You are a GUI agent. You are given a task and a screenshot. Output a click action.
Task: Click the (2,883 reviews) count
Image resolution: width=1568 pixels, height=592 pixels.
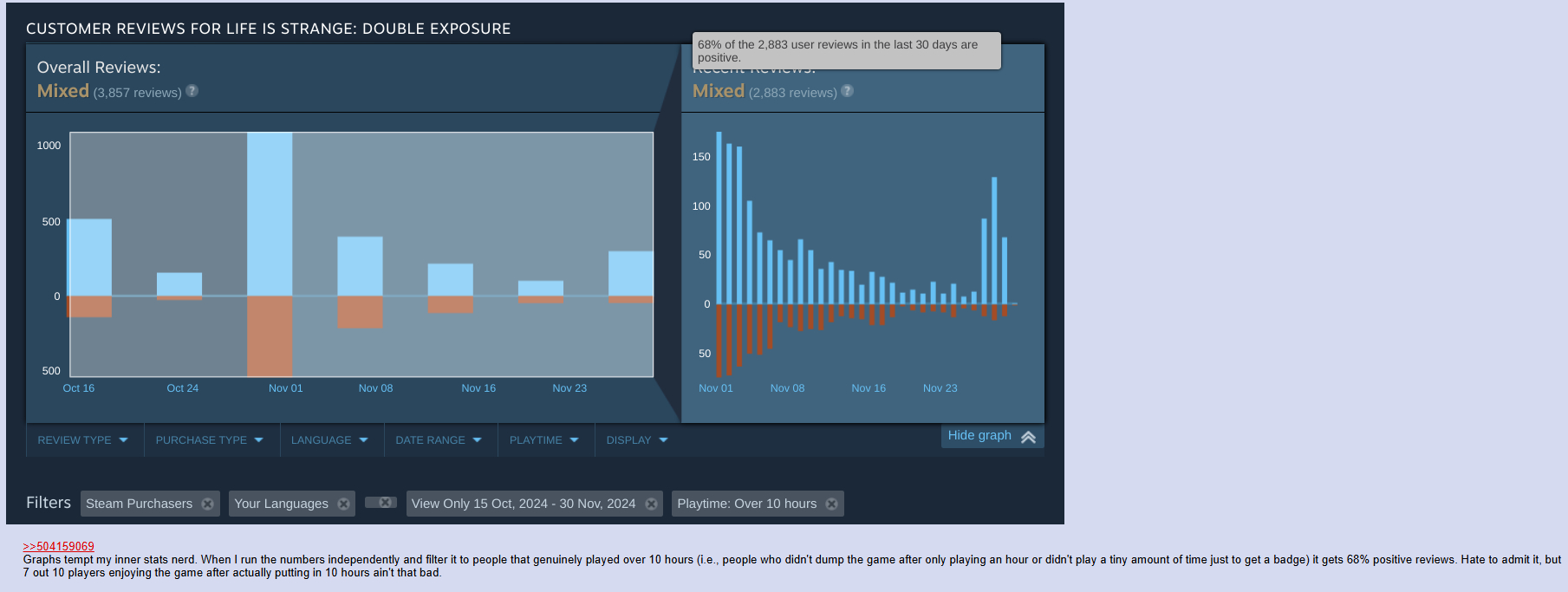tap(793, 93)
